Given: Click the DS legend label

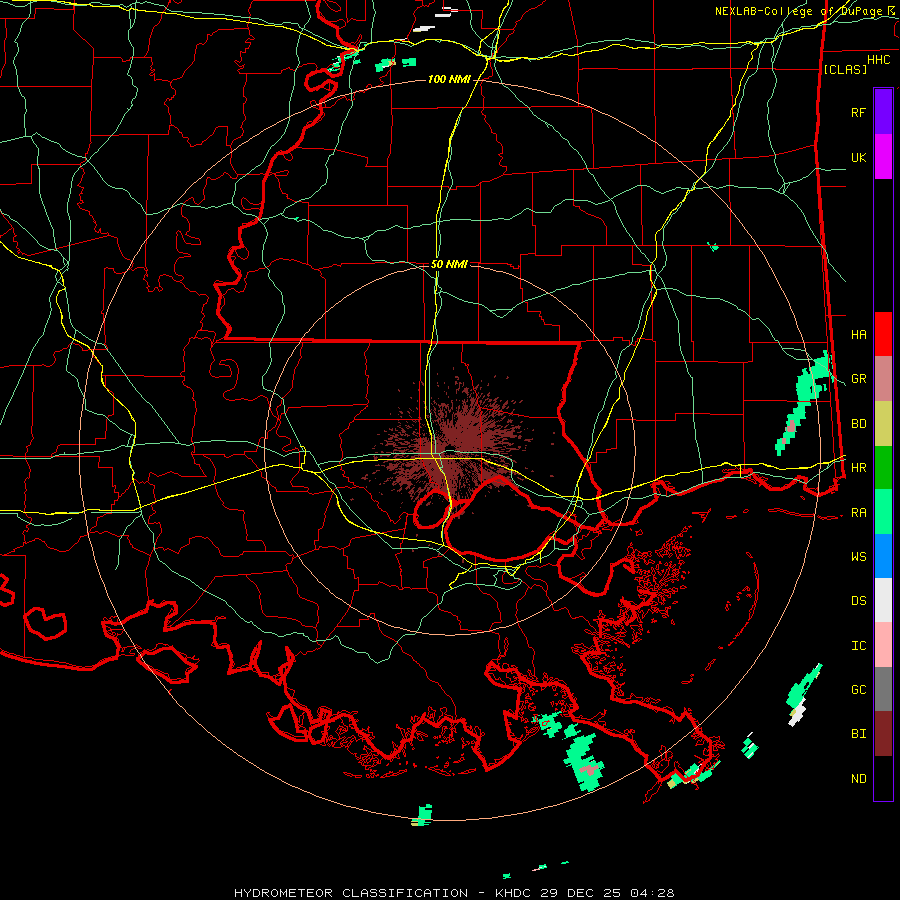Looking at the screenshot, I should coord(858,601).
